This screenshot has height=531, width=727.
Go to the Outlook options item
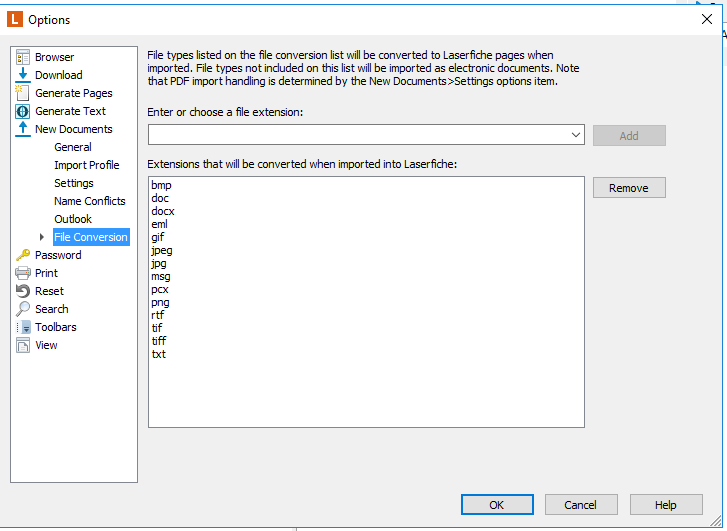pyautogui.click(x=73, y=219)
